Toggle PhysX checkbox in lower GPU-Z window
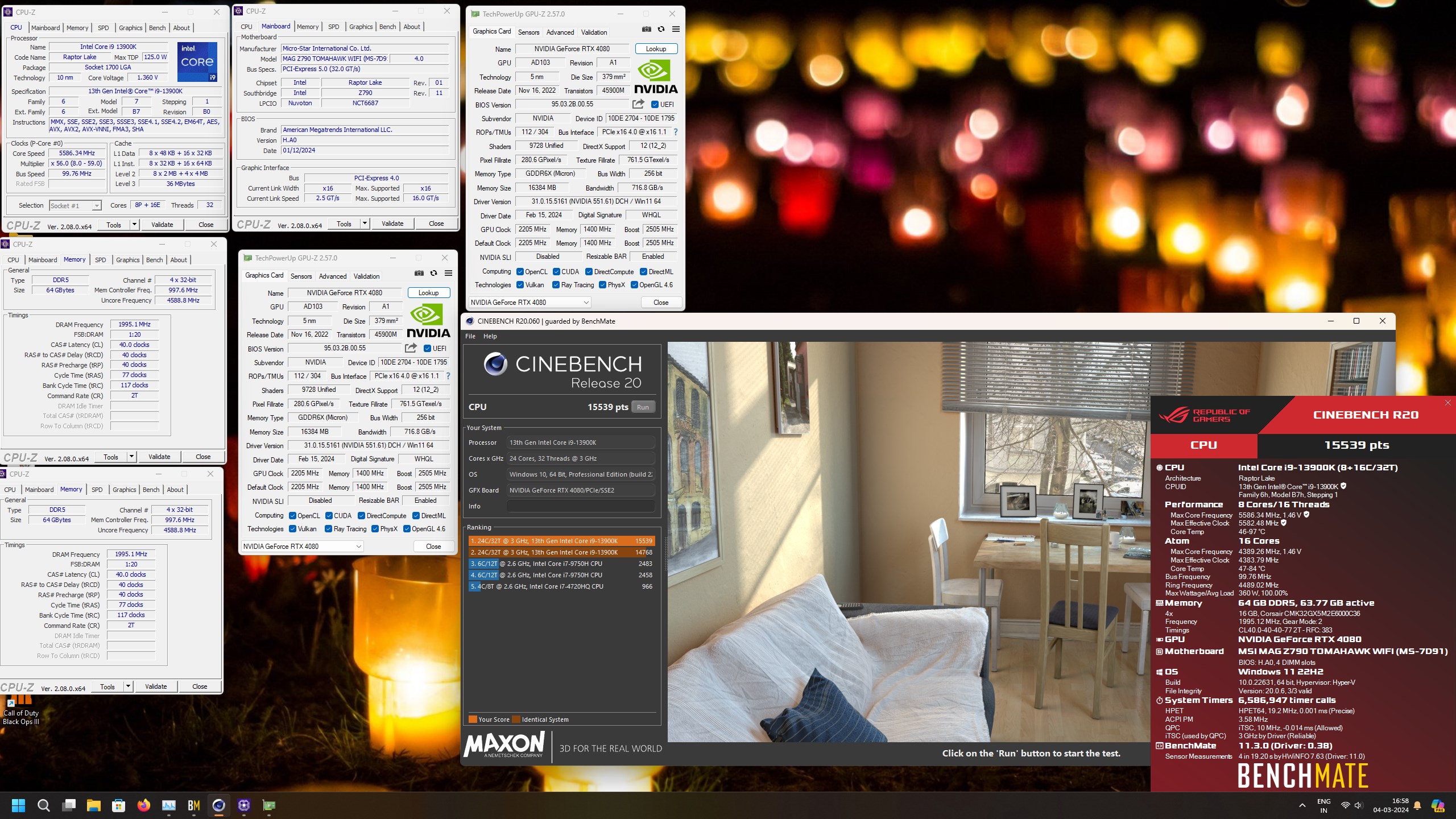The height and width of the screenshot is (819, 1456). coord(375,529)
